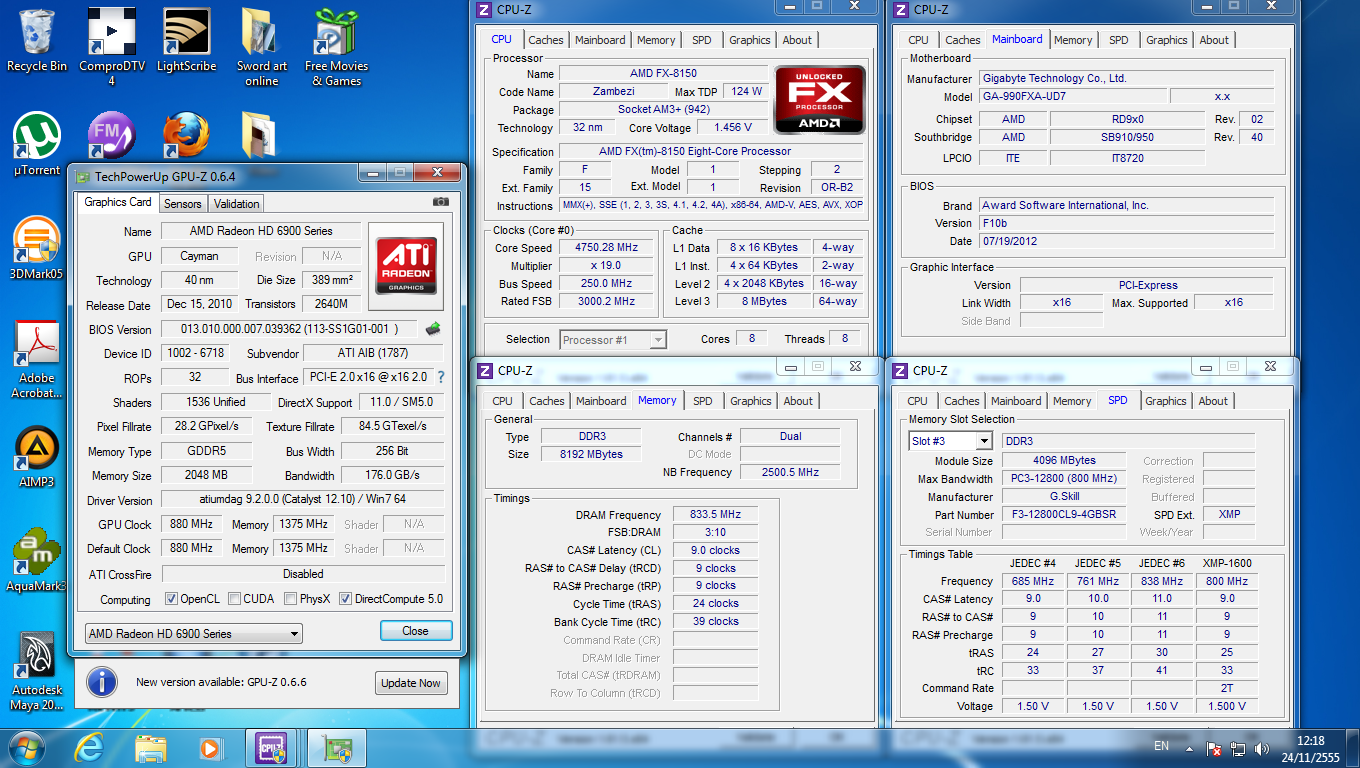Open Windows Explorer from the taskbar
The image size is (1360, 768).
point(151,748)
